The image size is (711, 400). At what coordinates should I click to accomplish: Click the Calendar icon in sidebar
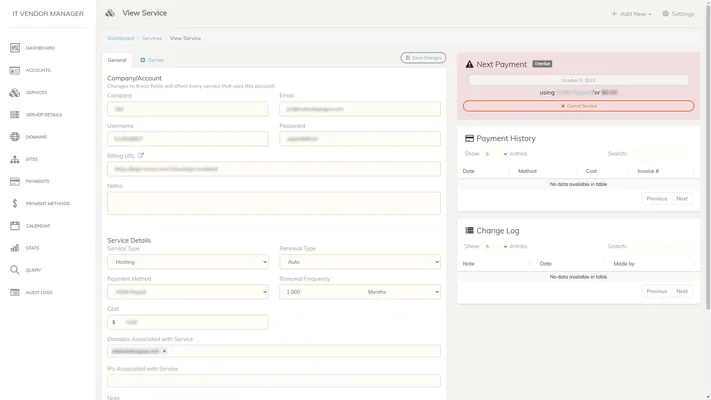(15, 226)
